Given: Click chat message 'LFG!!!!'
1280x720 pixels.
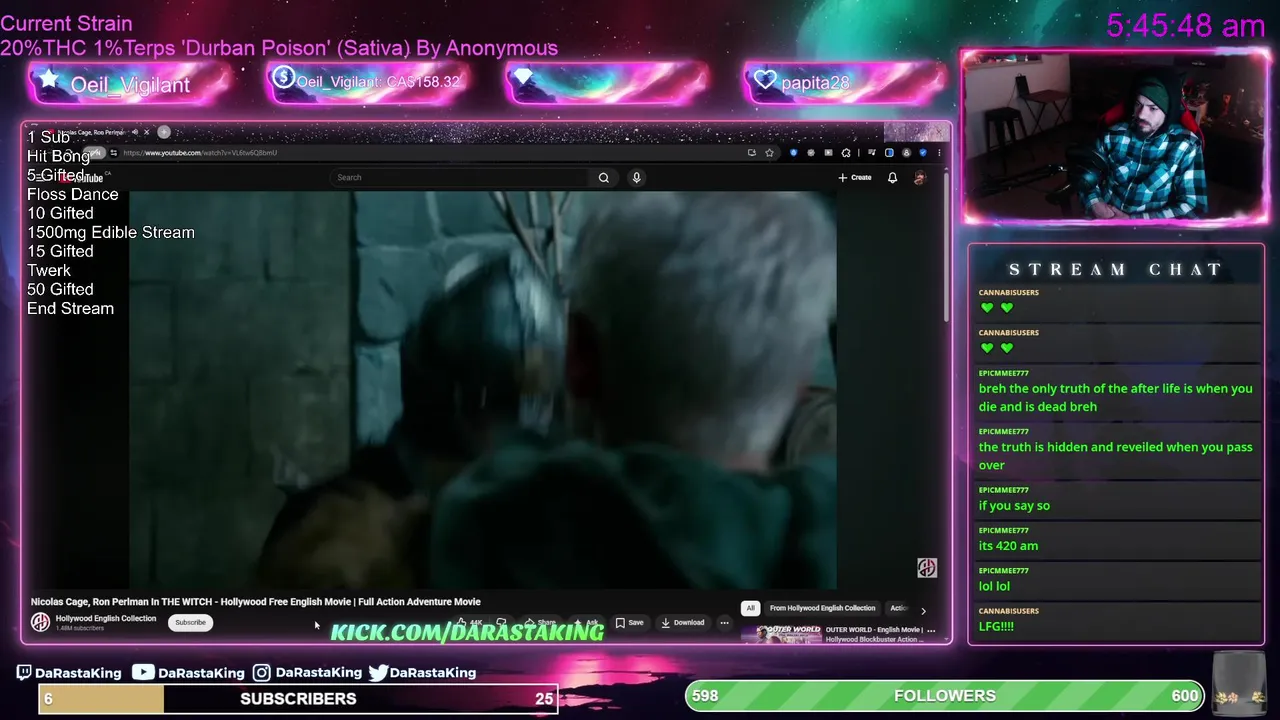Looking at the screenshot, I should click(996, 626).
